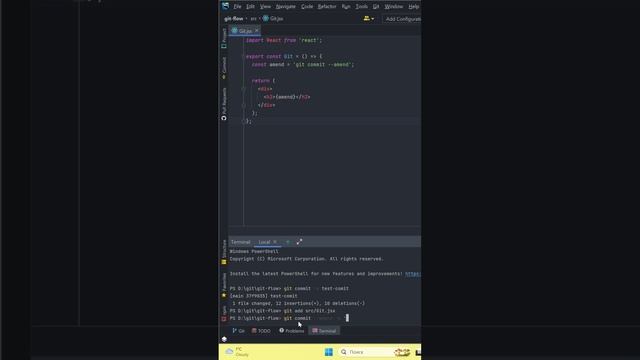Open the View menu

pos(265,7)
